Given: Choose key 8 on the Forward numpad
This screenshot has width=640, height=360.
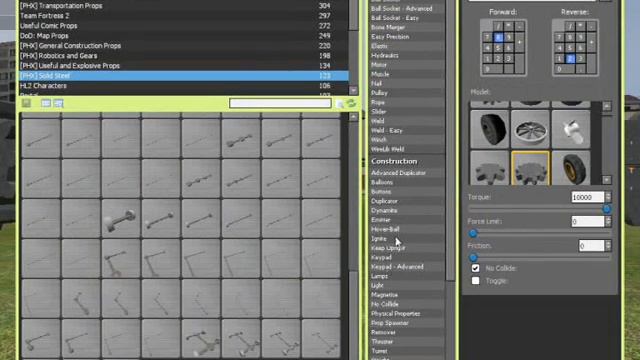Looking at the screenshot, I should point(498,37).
